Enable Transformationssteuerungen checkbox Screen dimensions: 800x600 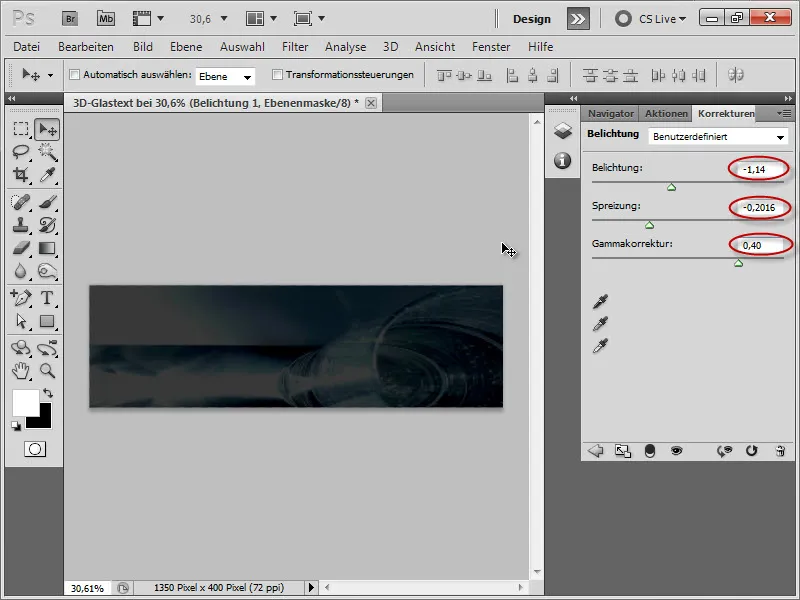tap(277, 74)
